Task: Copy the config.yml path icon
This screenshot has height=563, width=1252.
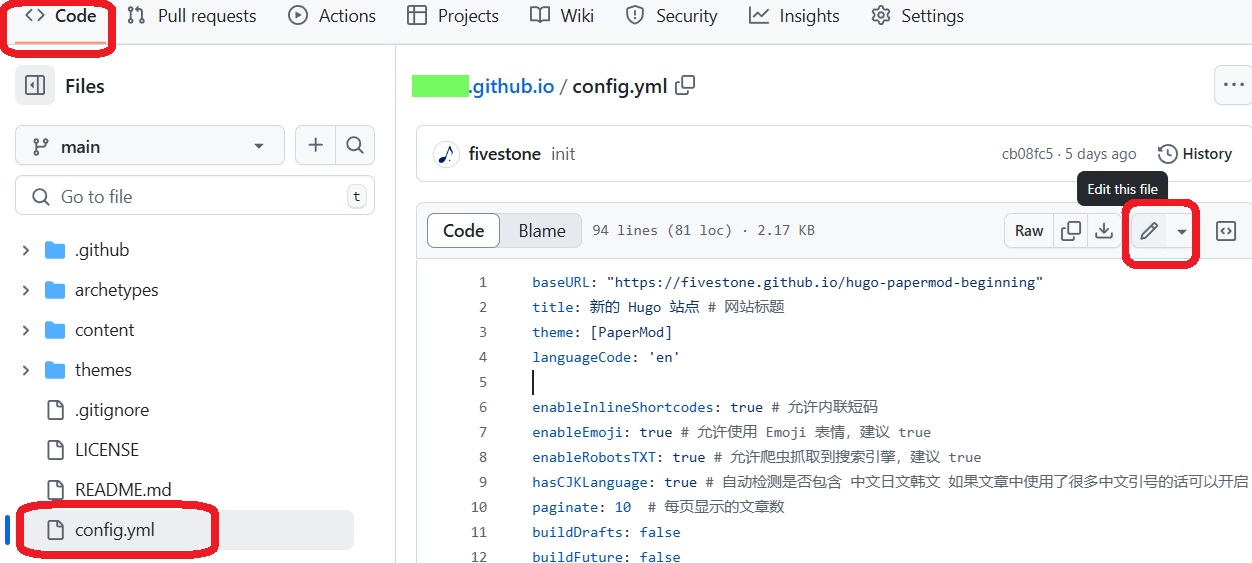Action: [685, 86]
